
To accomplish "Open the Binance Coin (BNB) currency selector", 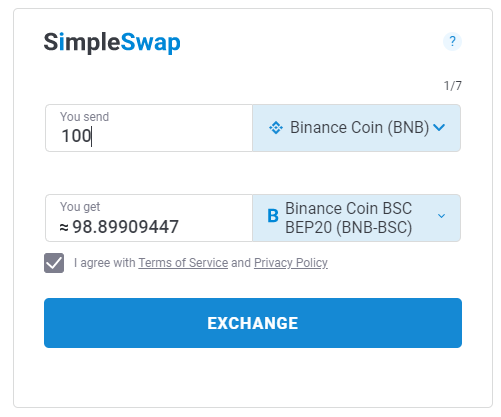I will [356, 128].
